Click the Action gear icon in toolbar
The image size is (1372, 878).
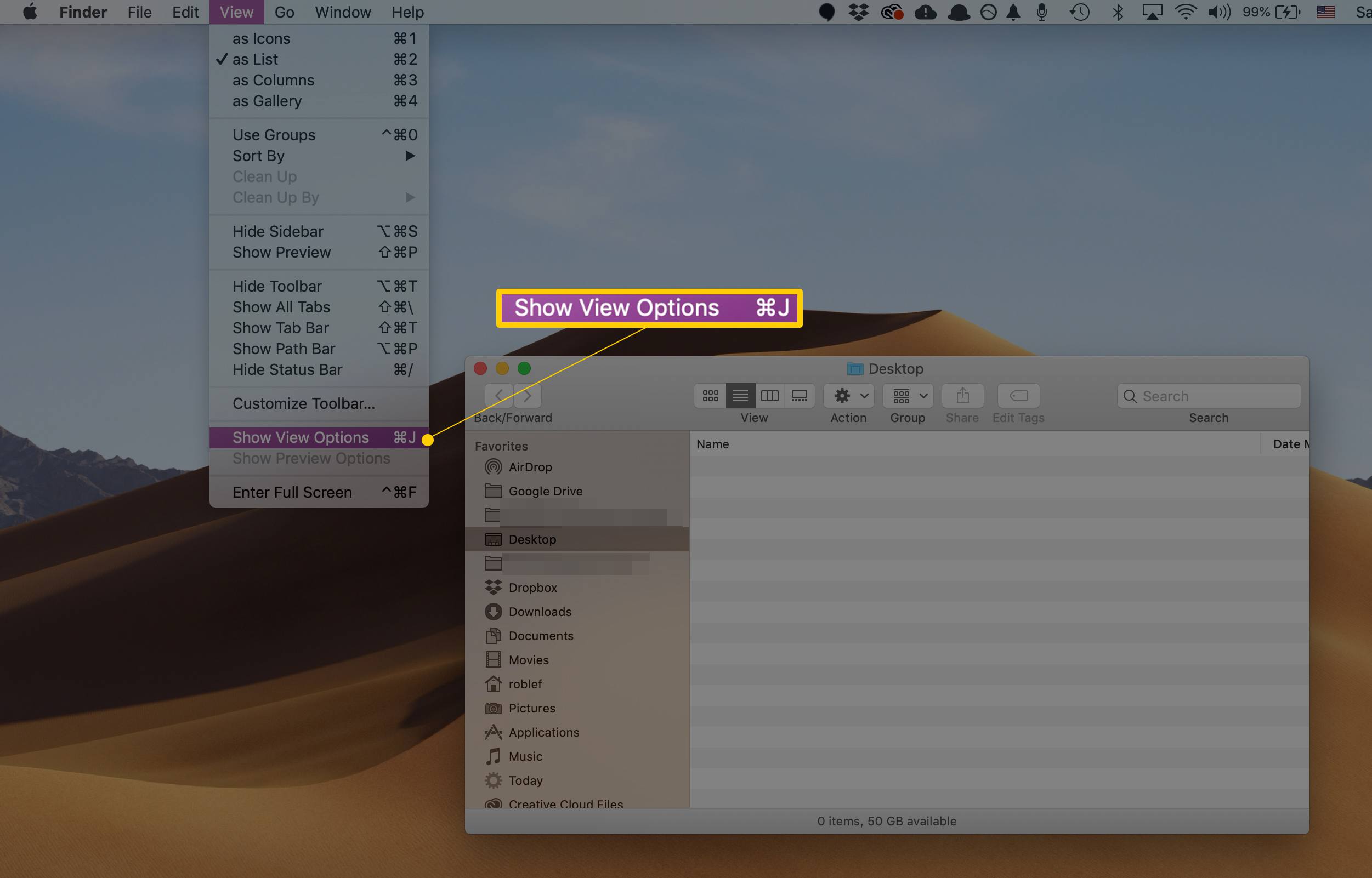849,395
